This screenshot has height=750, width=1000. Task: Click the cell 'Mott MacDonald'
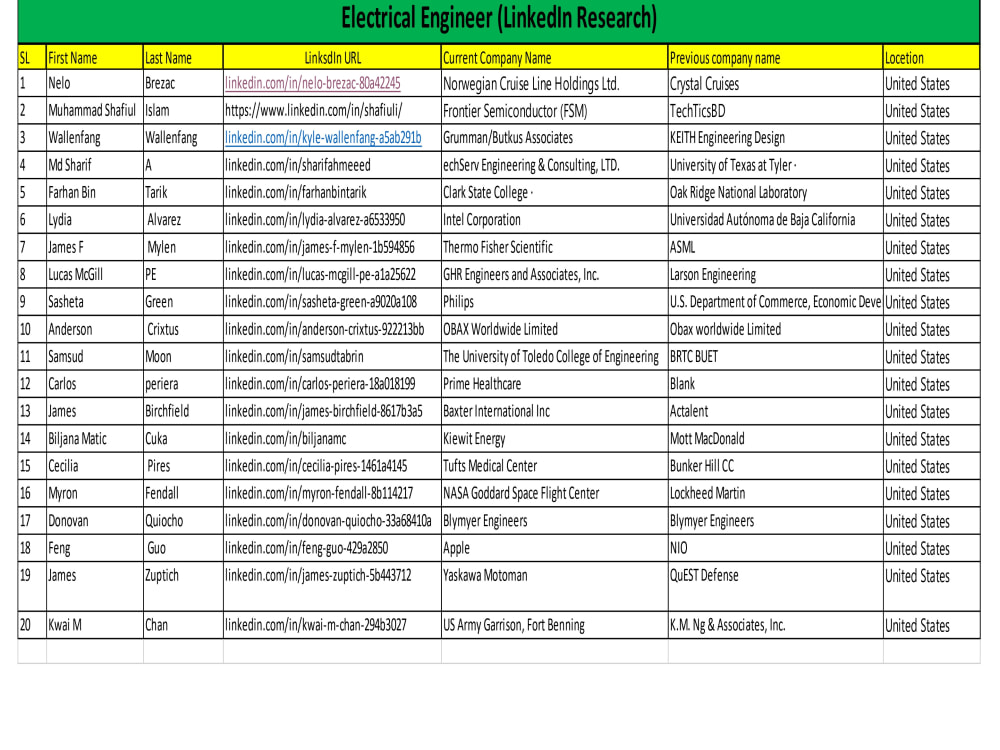(776, 439)
